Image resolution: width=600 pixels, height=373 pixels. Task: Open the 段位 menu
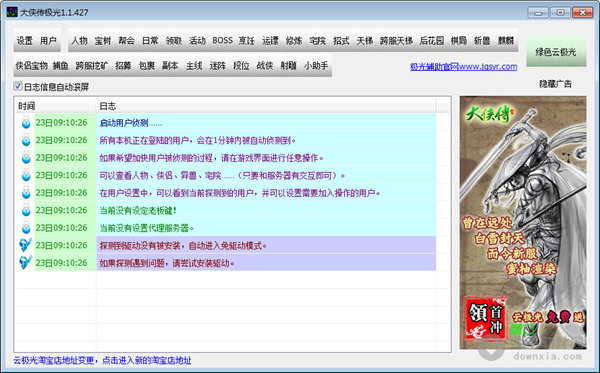tap(241, 66)
